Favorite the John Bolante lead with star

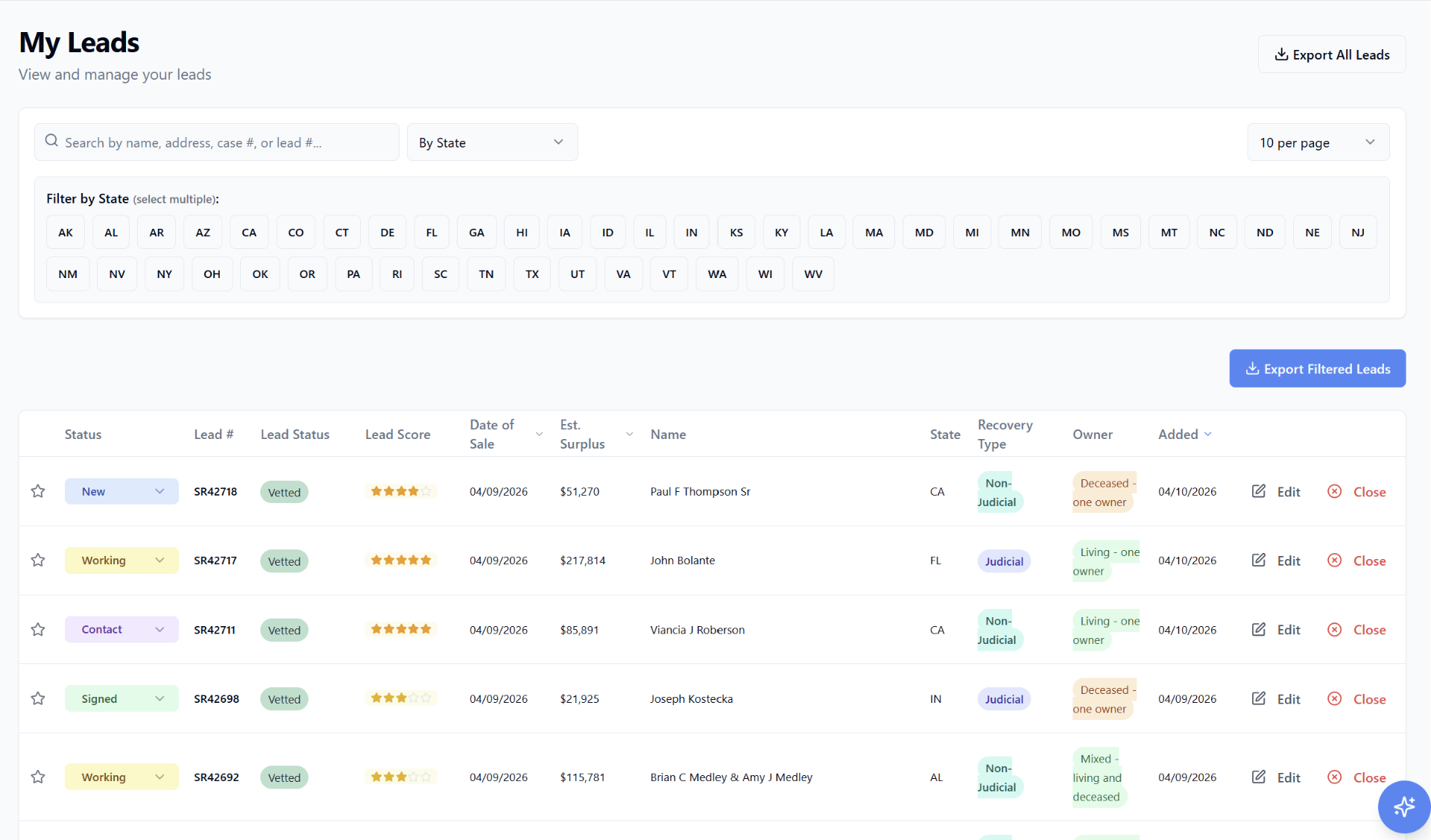(38, 560)
